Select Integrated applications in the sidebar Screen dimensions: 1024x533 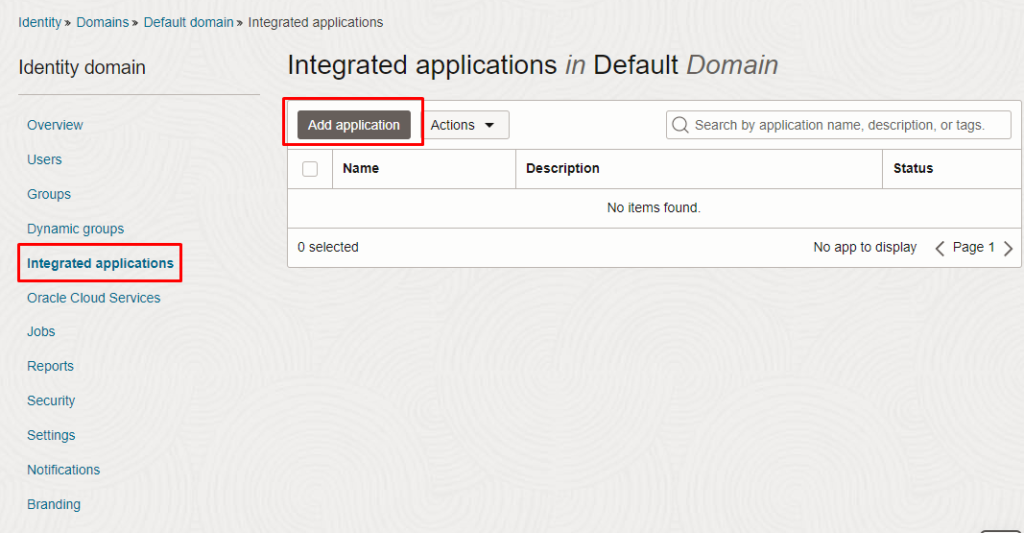[x=100, y=263]
